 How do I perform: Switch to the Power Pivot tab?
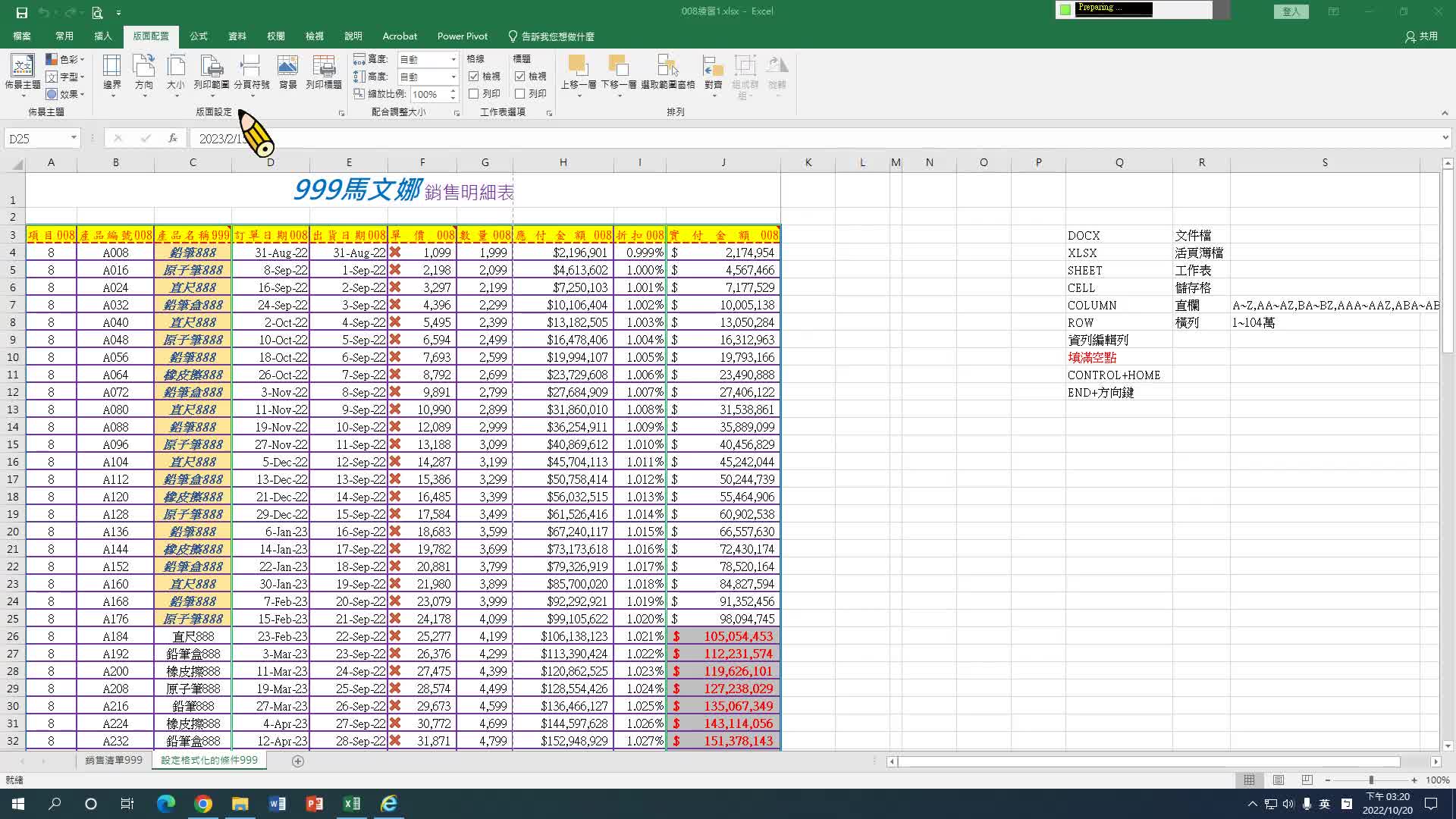tap(463, 36)
